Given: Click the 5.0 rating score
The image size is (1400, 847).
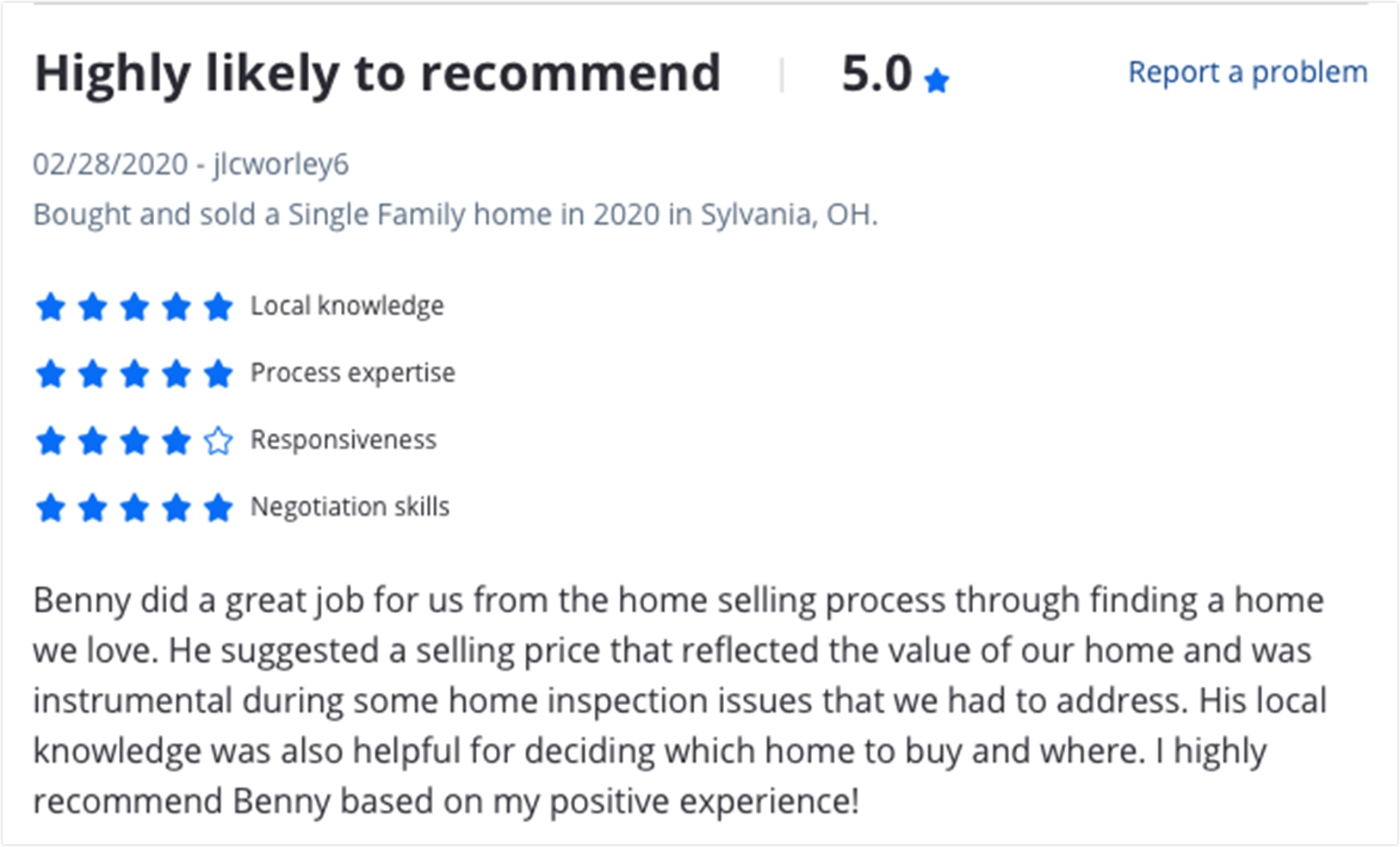Looking at the screenshot, I should pyautogui.click(x=877, y=74).
